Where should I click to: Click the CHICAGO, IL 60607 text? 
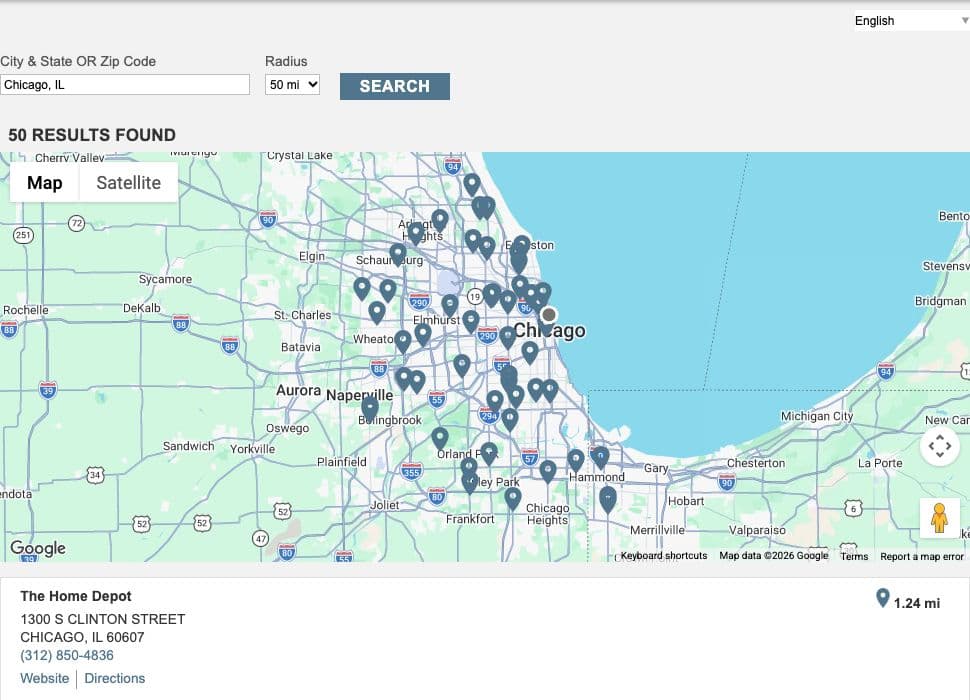(82, 637)
